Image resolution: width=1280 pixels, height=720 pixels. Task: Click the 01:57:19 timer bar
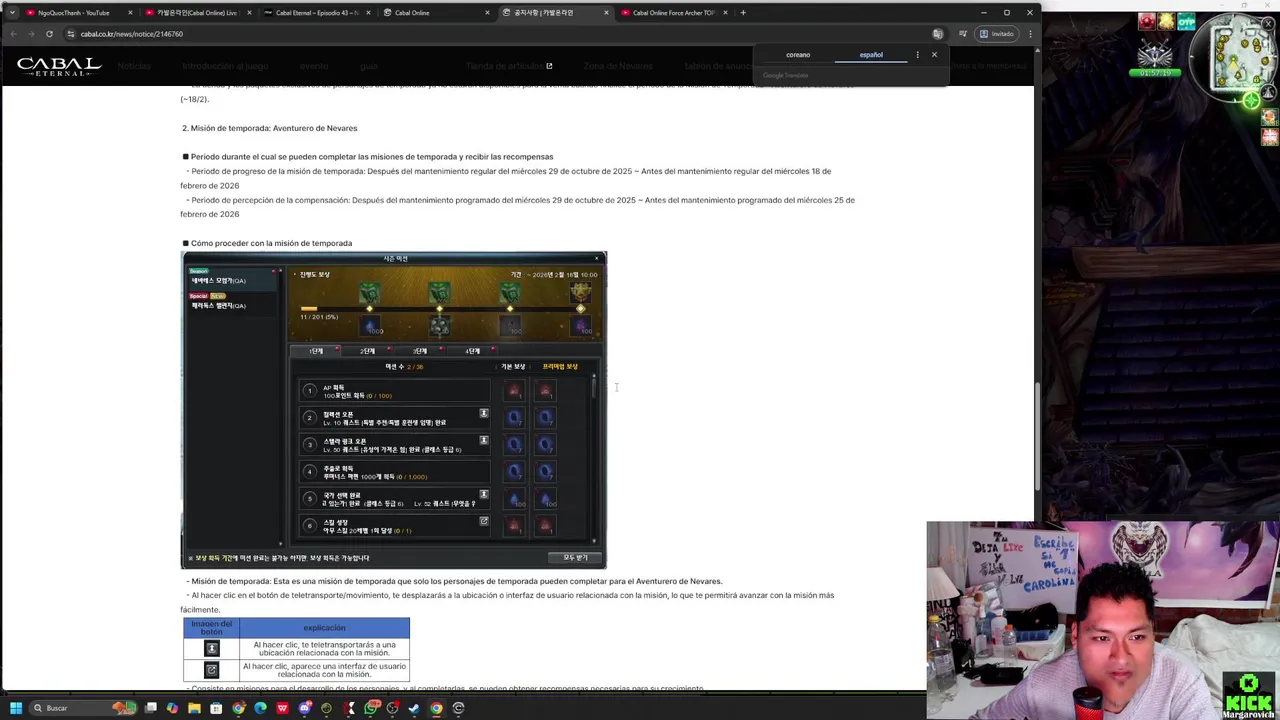click(x=1154, y=73)
